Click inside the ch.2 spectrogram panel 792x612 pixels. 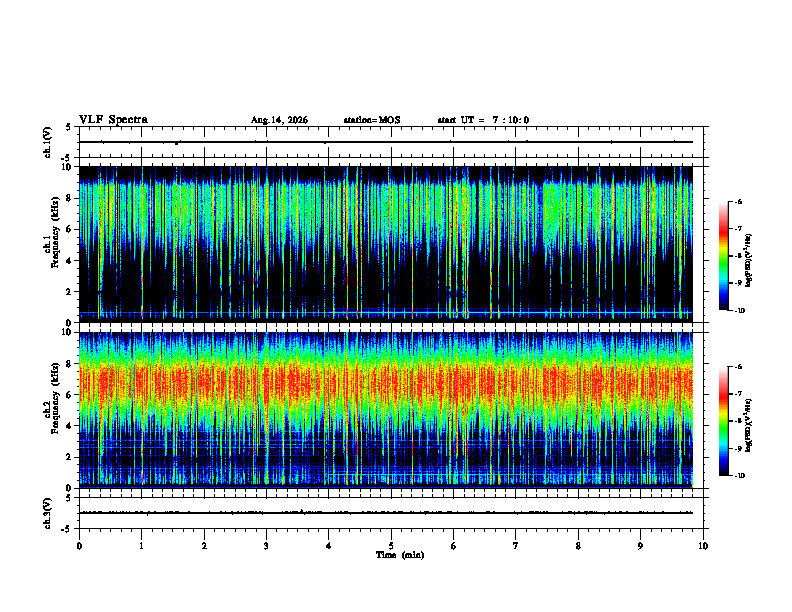386,410
